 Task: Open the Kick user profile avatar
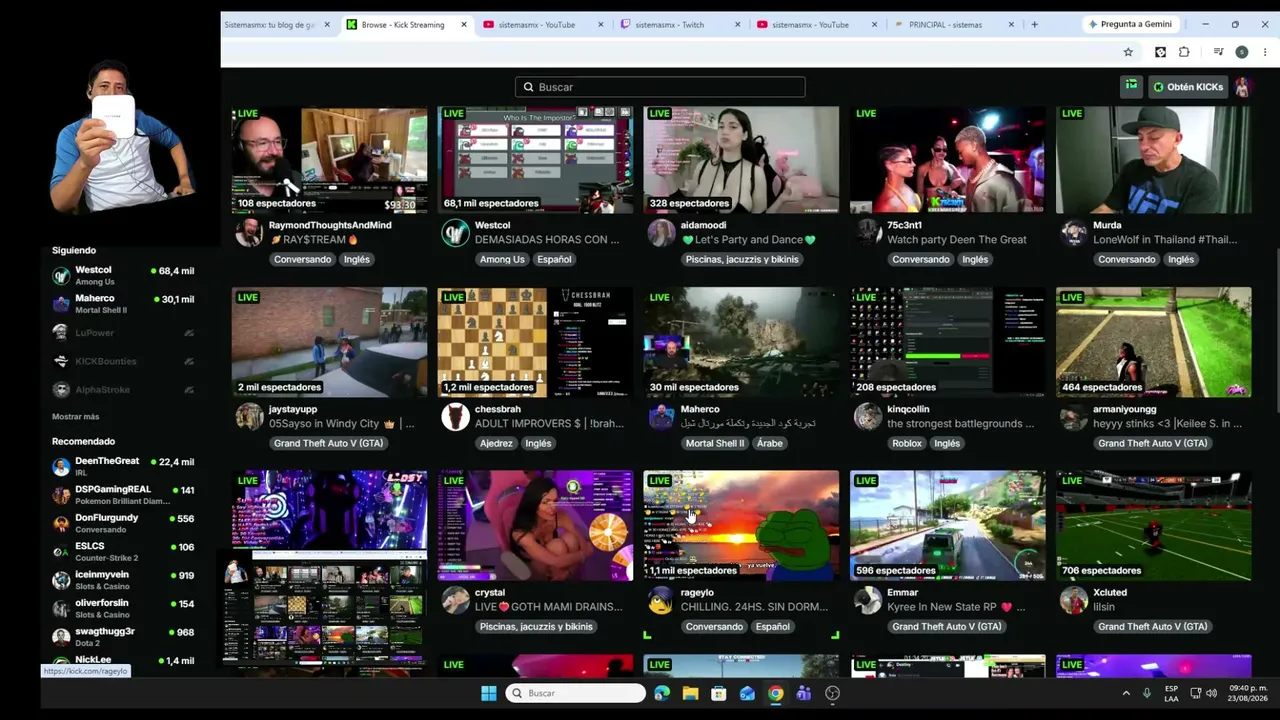tap(1242, 87)
